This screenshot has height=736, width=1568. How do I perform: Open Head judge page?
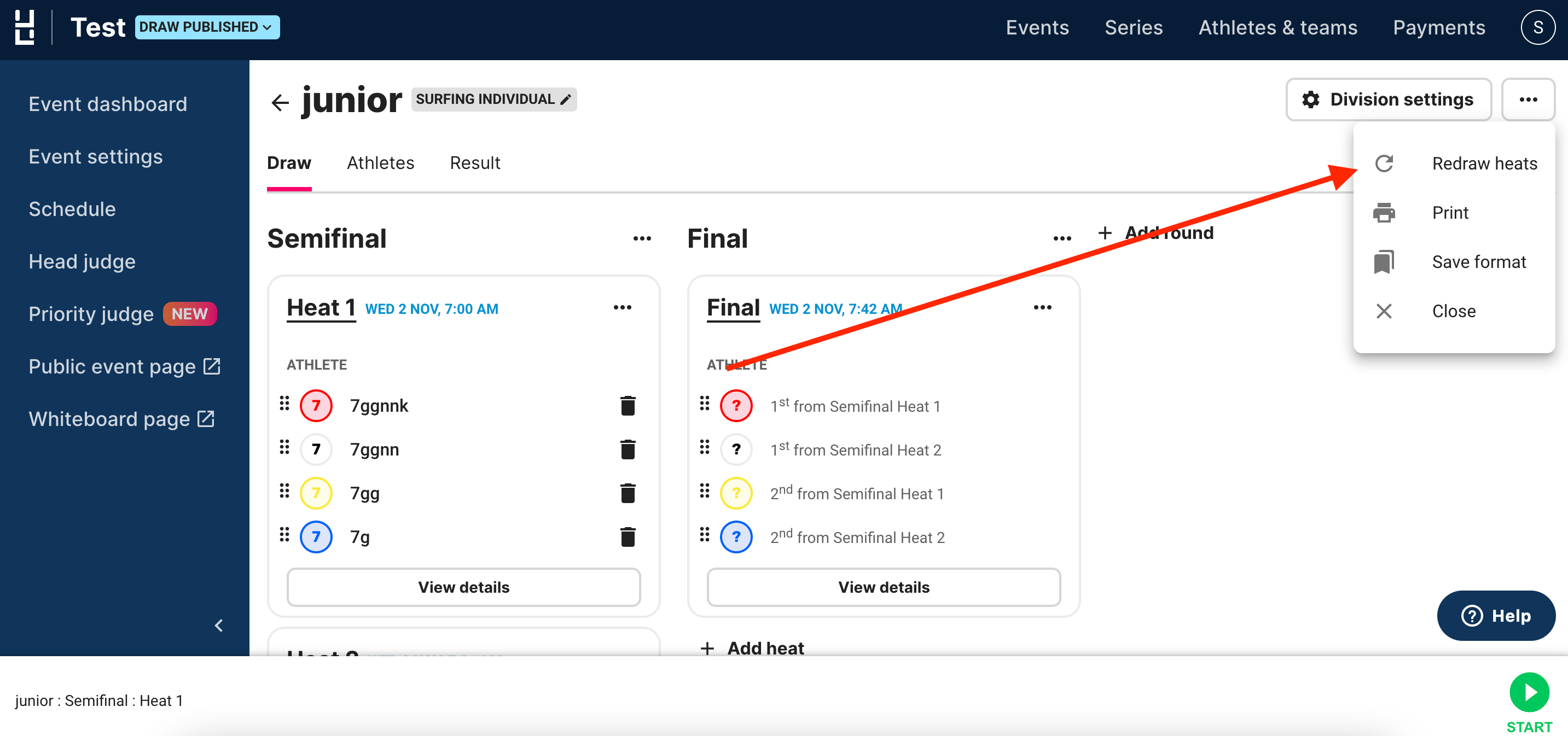(82, 261)
